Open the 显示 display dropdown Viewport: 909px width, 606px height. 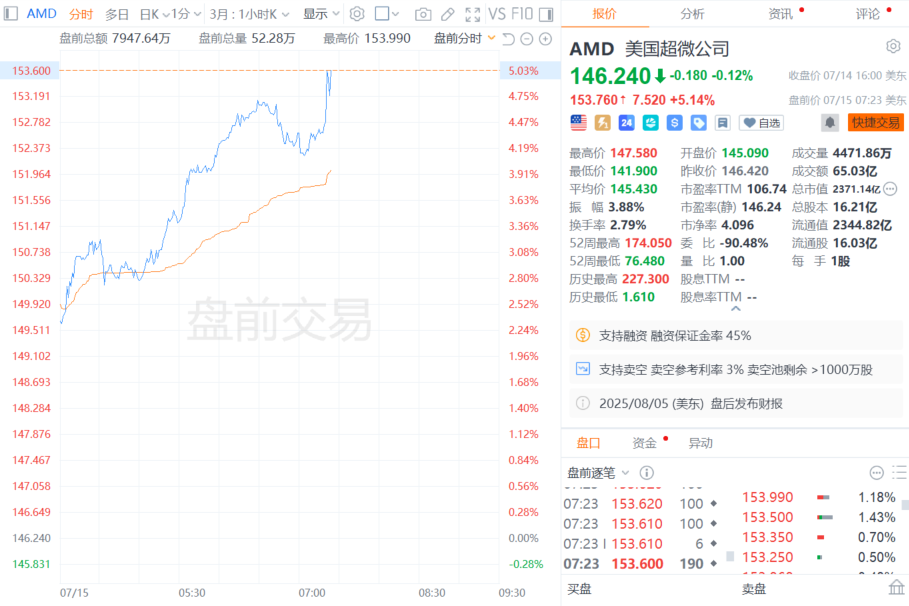point(321,14)
